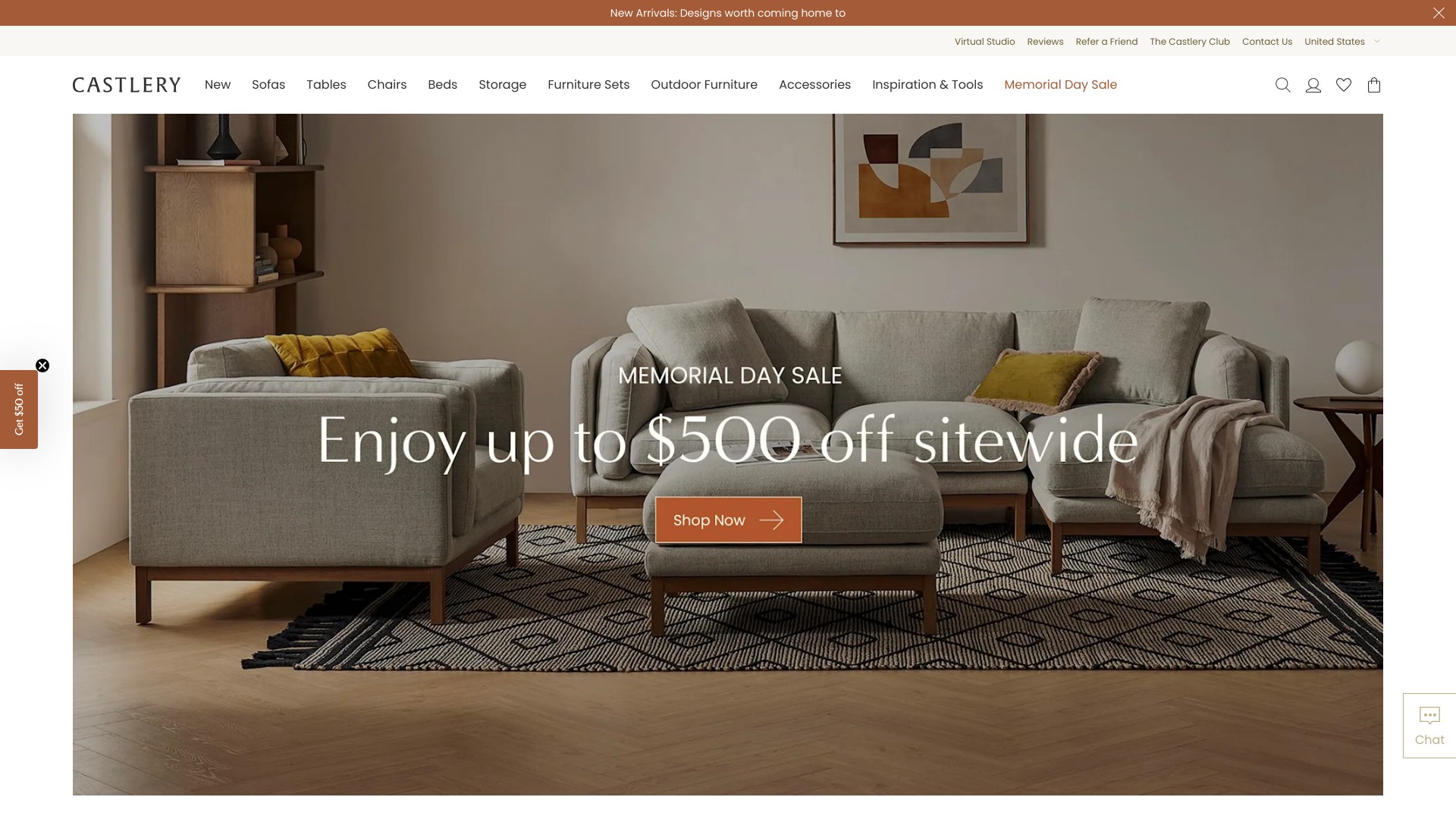Go to The Castlery Club page
The width and height of the screenshot is (1456, 819).
[1190, 42]
